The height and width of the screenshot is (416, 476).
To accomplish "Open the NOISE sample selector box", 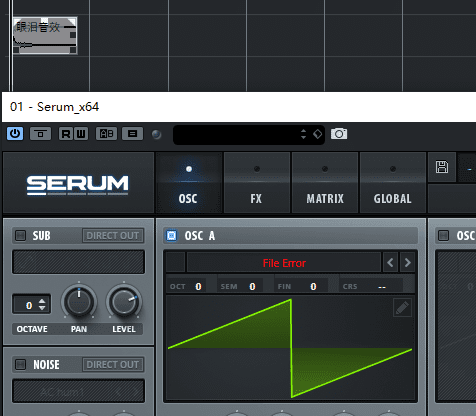I will [x=78, y=391].
